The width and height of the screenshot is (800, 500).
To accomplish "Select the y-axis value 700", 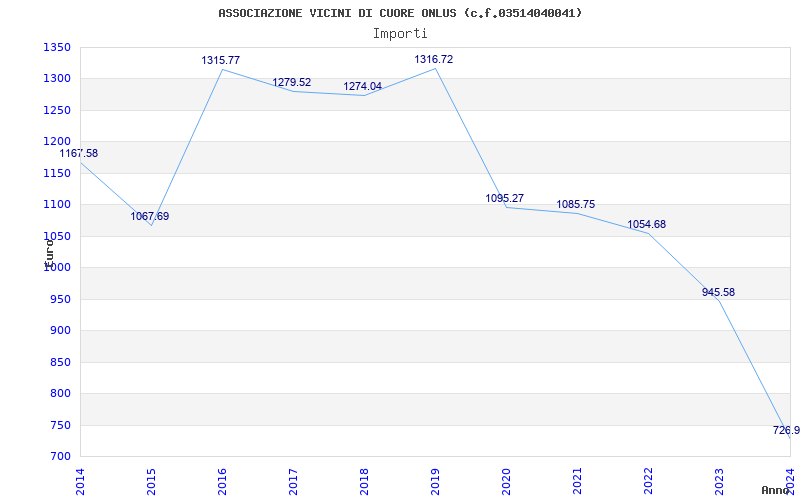I will click(x=60, y=456).
